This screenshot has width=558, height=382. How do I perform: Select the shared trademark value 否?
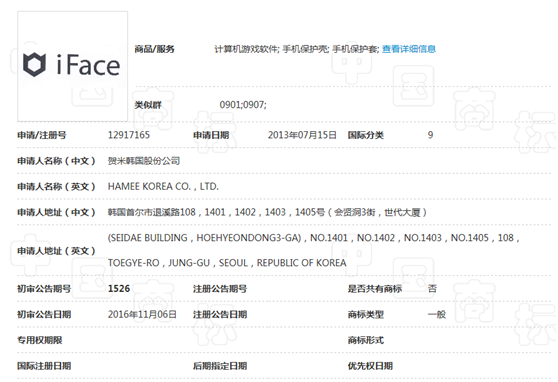[x=432, y=289]
